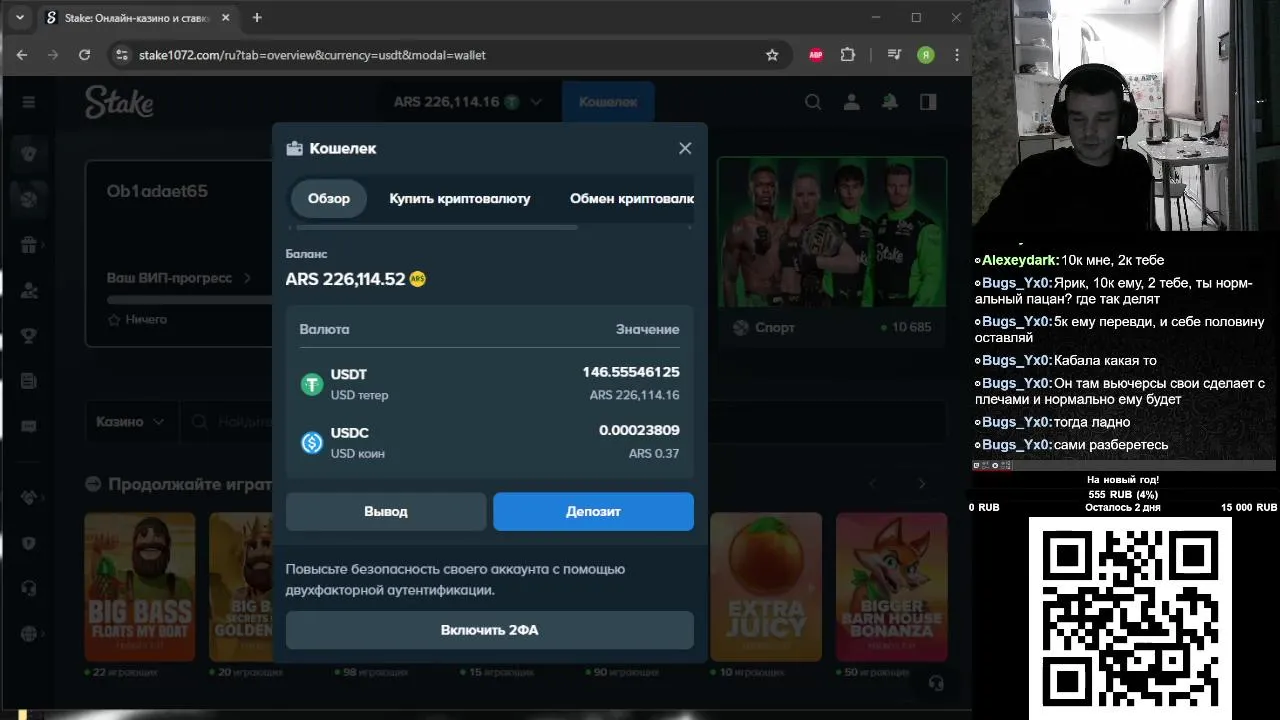
Task: Open the user profile icon in header
Action: pyautogui.click(x=851, y=102)
